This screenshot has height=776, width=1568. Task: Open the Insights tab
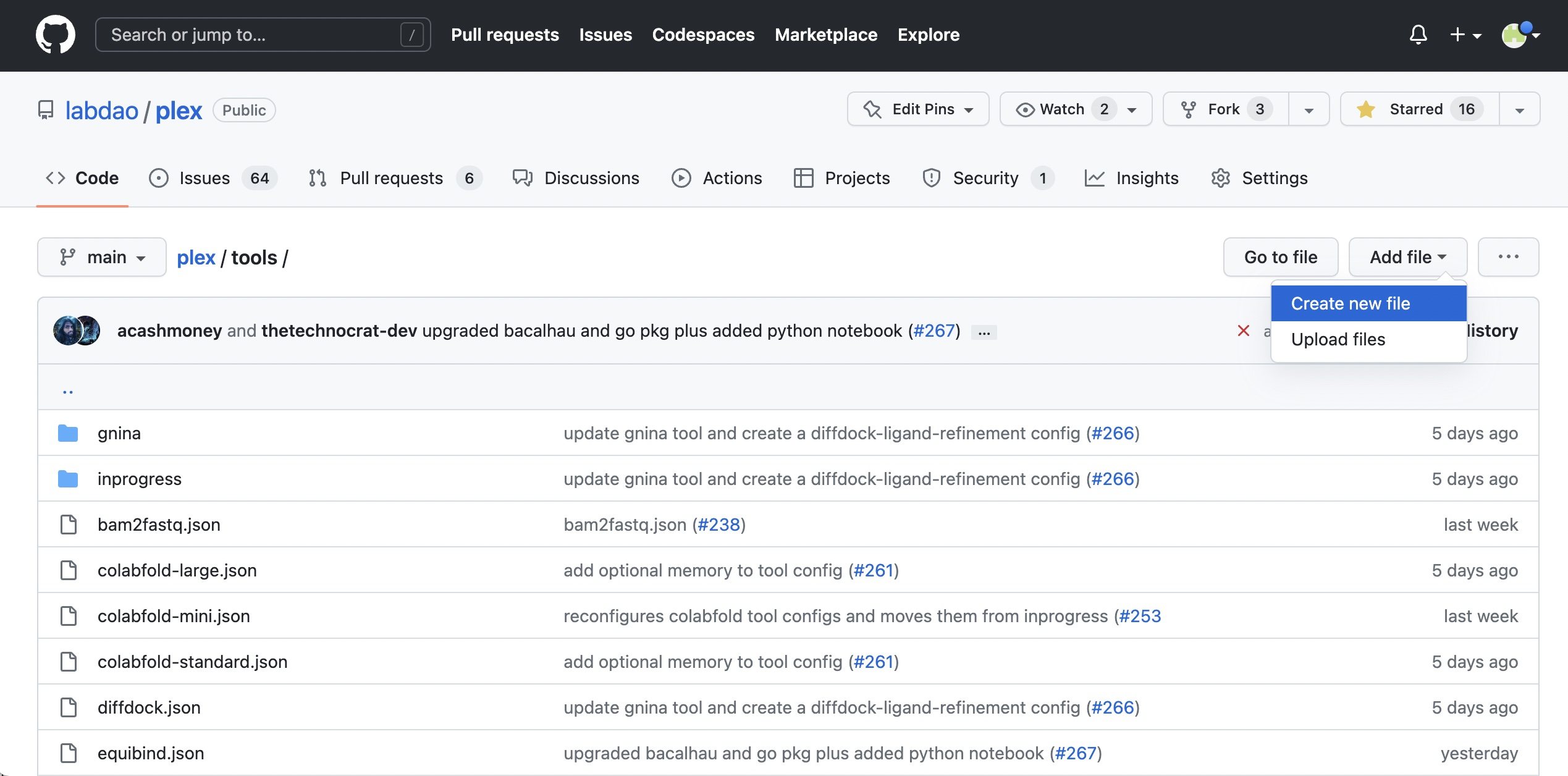coord(1132,178)
